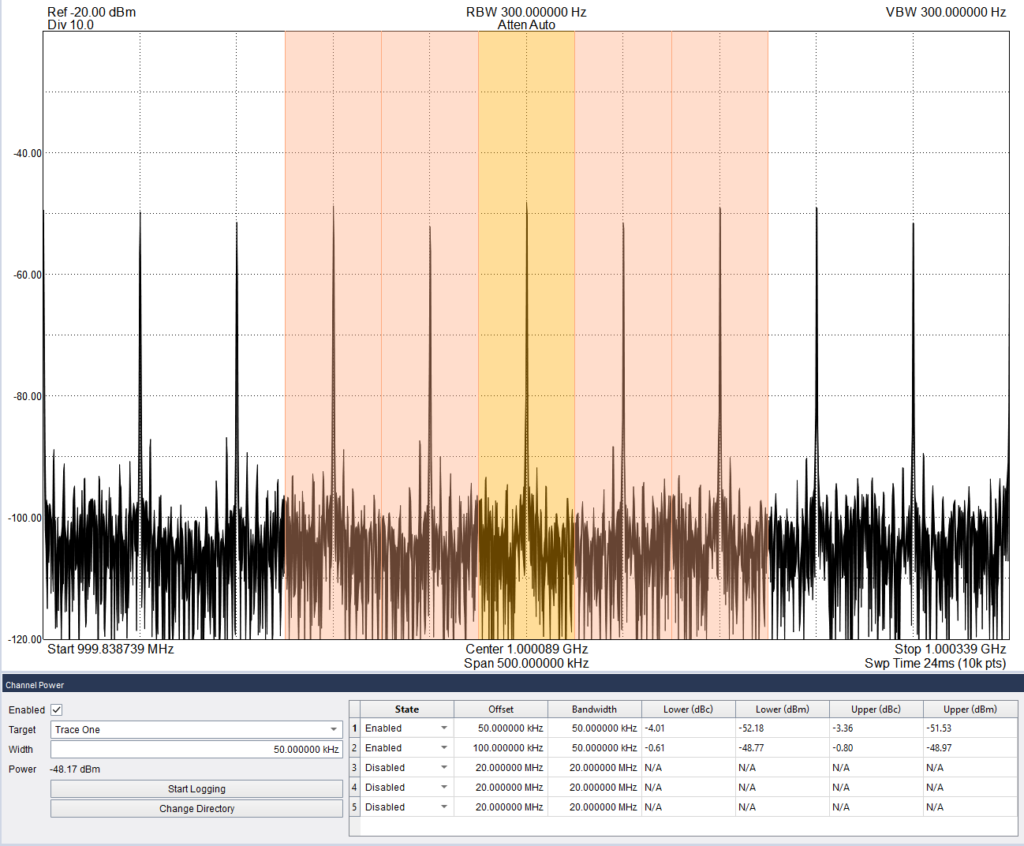The image size is (1024, 846).
Task: Click the Start Logging button
Action: 196,788
